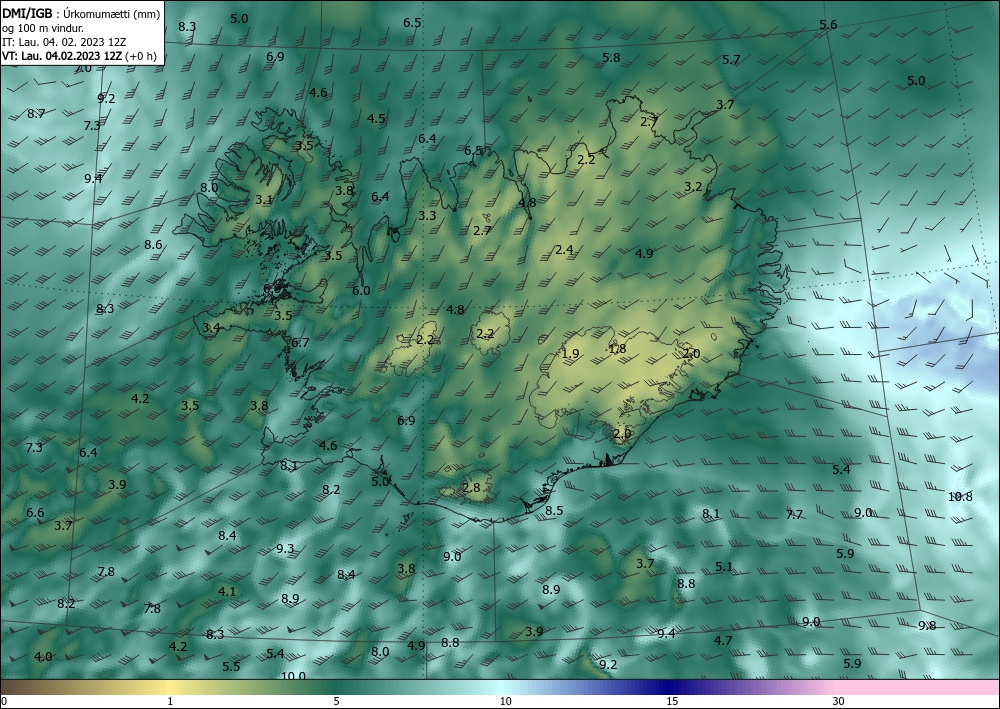Click the 1.9 value on the glacier
Screen dimensions: 1000x709
tap(570, 354)
